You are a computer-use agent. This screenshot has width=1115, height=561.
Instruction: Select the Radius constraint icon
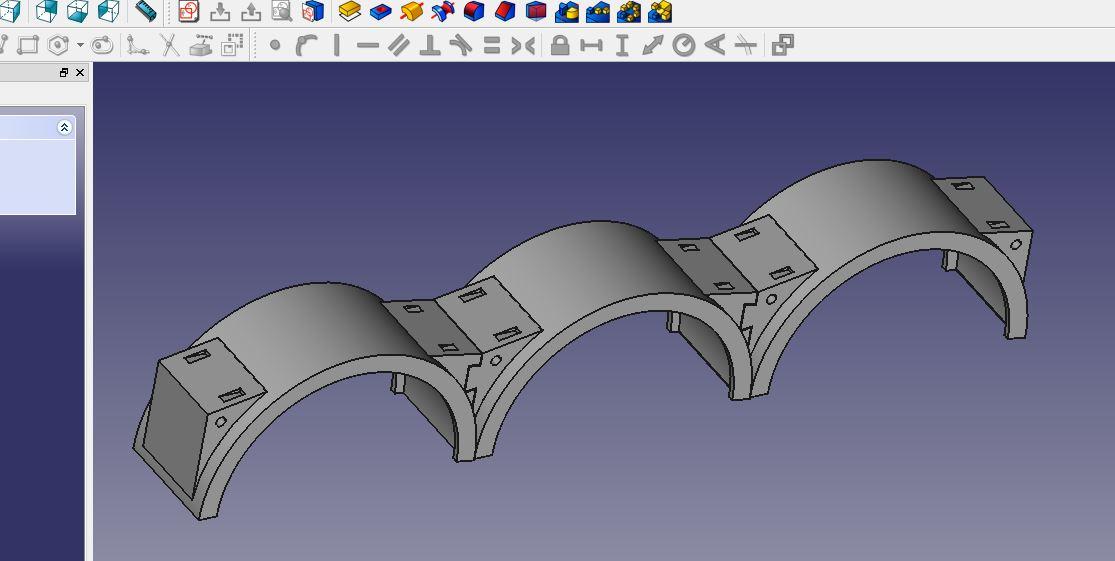coord(684,45)
